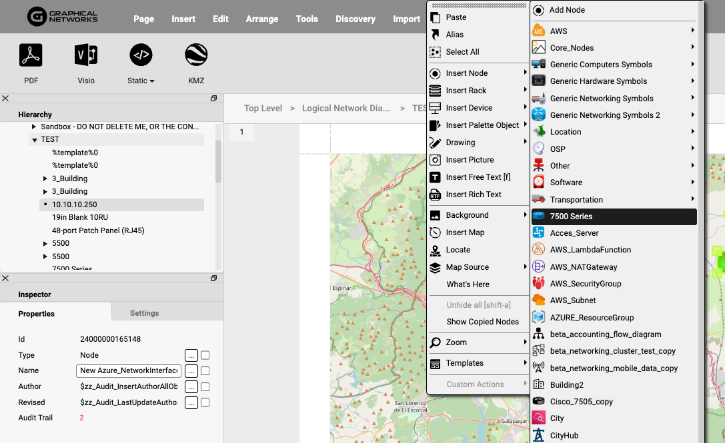Switch to the Settings tab

point(144,313)
